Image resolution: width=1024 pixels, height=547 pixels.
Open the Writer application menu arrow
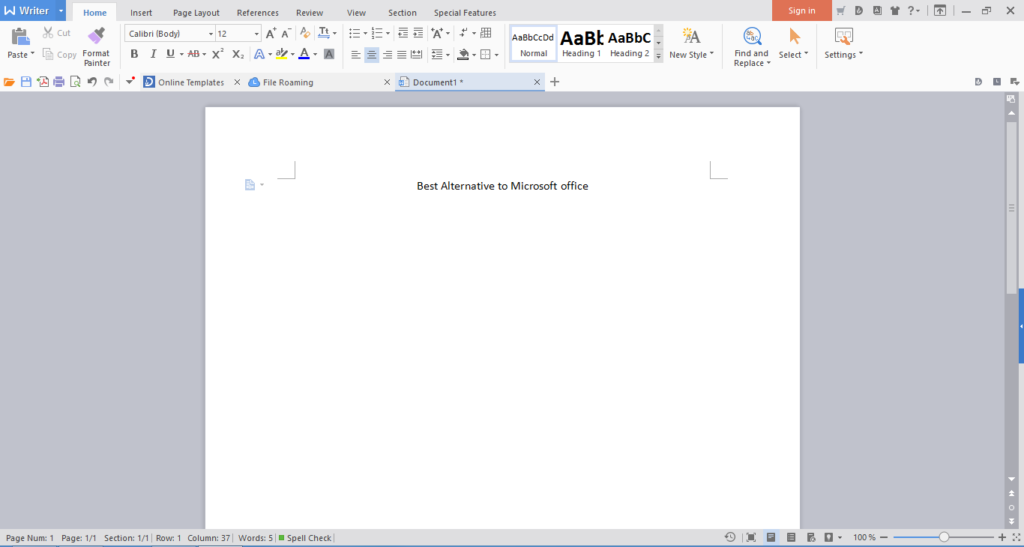pyautogui.click(x=60, y=10)
